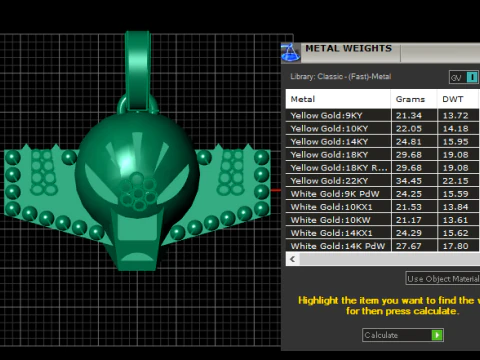The width and height of the screenshot is (480, 360).
Task: Click the 15.59 DWT value
Action: pyautogui.click(x=456, y=194)
